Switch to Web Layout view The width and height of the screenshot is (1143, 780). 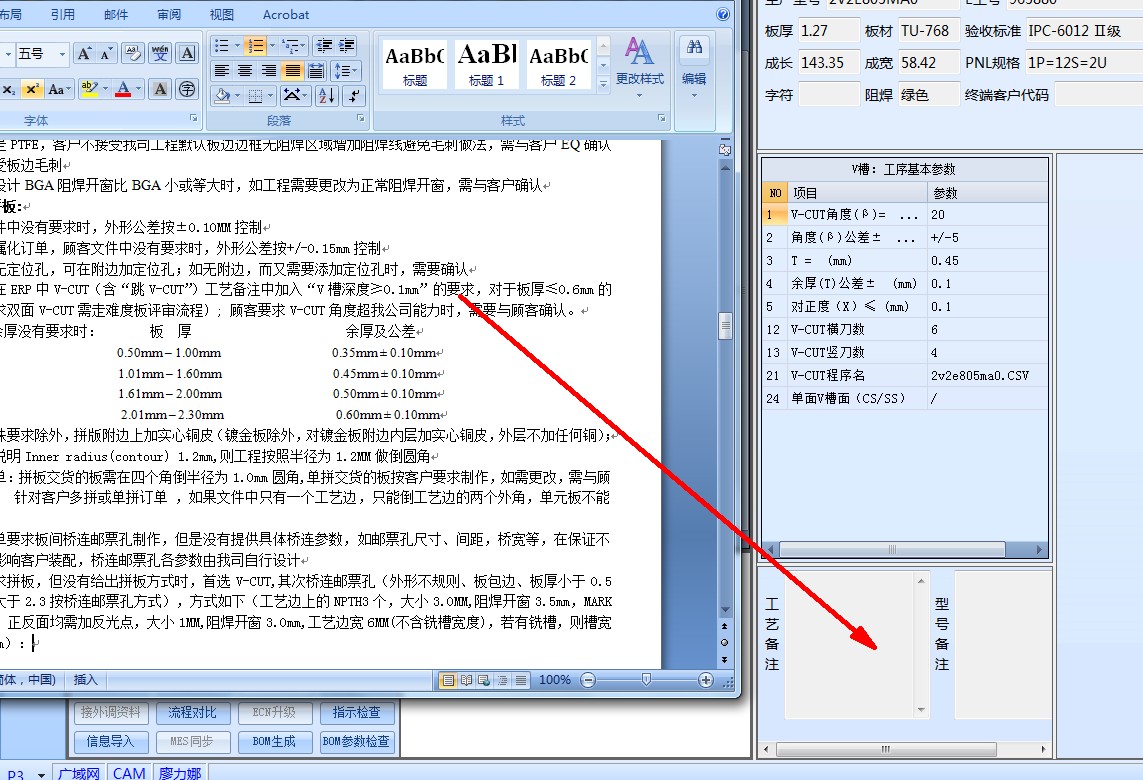click(484, 680)
